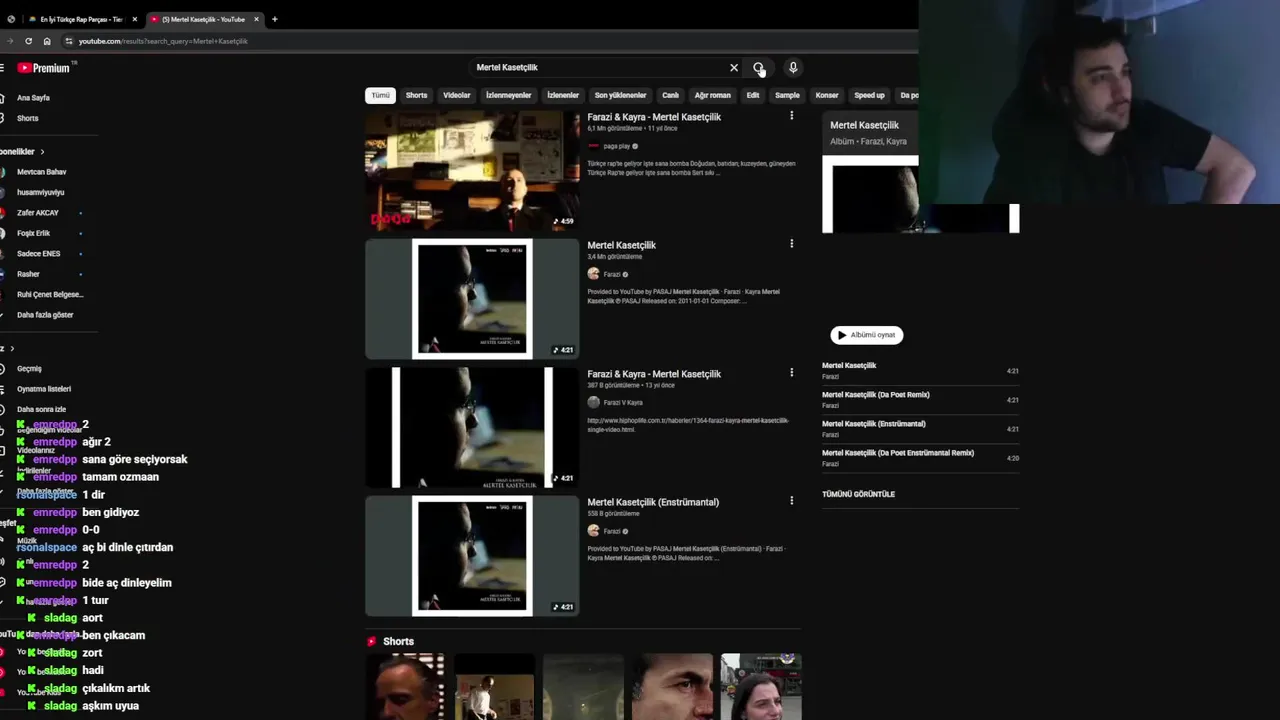Focus the YouTube search input field
1280x720 pixels.
[598, 68]
